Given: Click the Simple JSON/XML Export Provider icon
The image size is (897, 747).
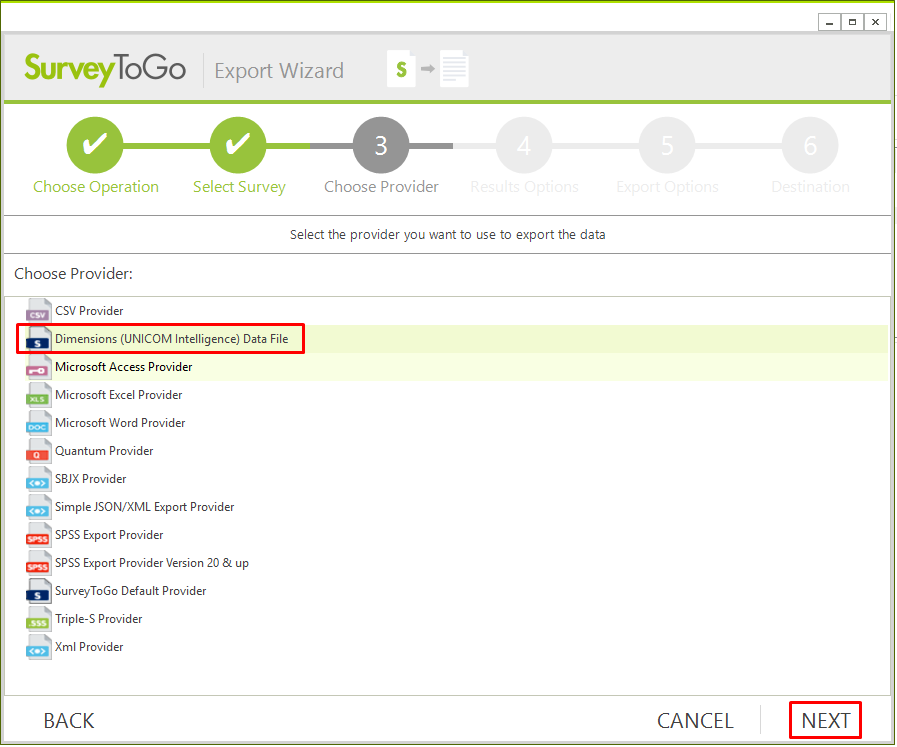Looking at the screenshot, I should [38, 507].
